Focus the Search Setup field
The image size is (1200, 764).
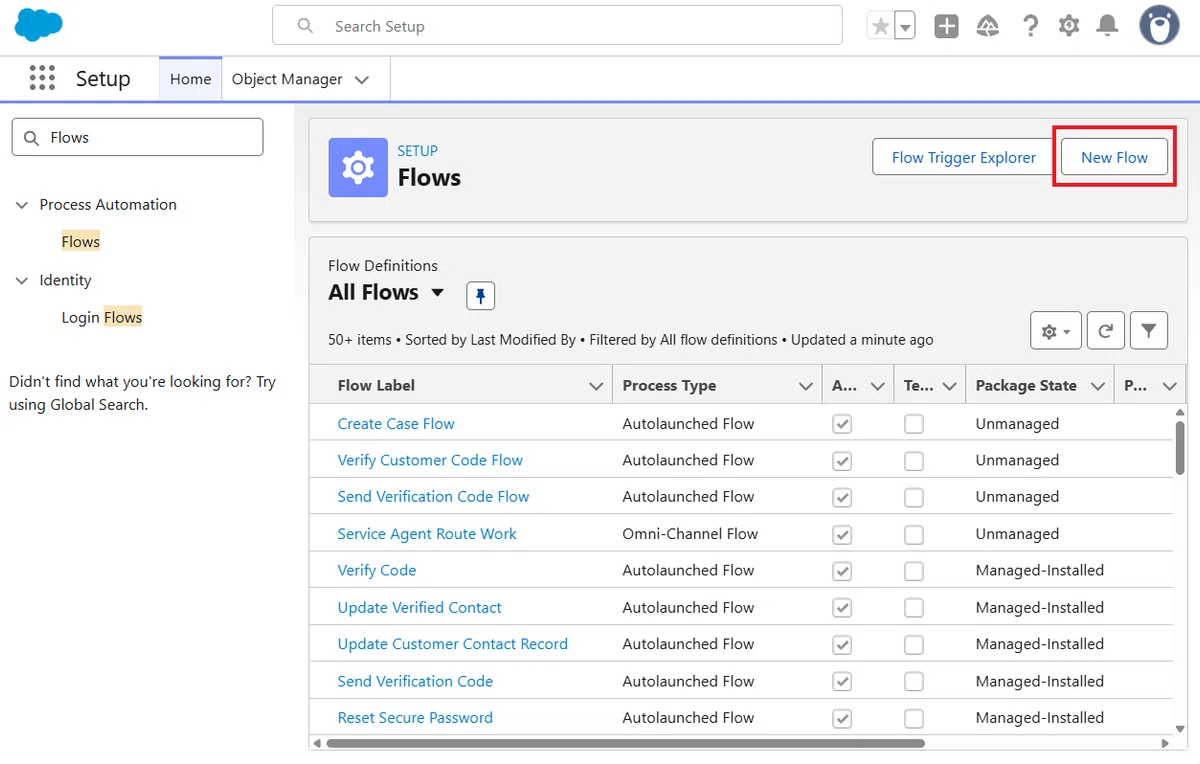[x=557, y=26]
